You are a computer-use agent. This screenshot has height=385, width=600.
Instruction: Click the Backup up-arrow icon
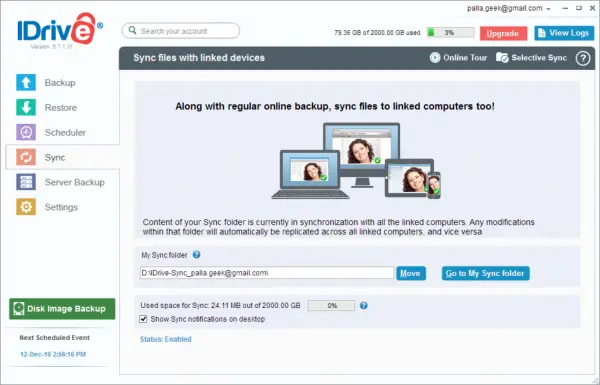26,83
